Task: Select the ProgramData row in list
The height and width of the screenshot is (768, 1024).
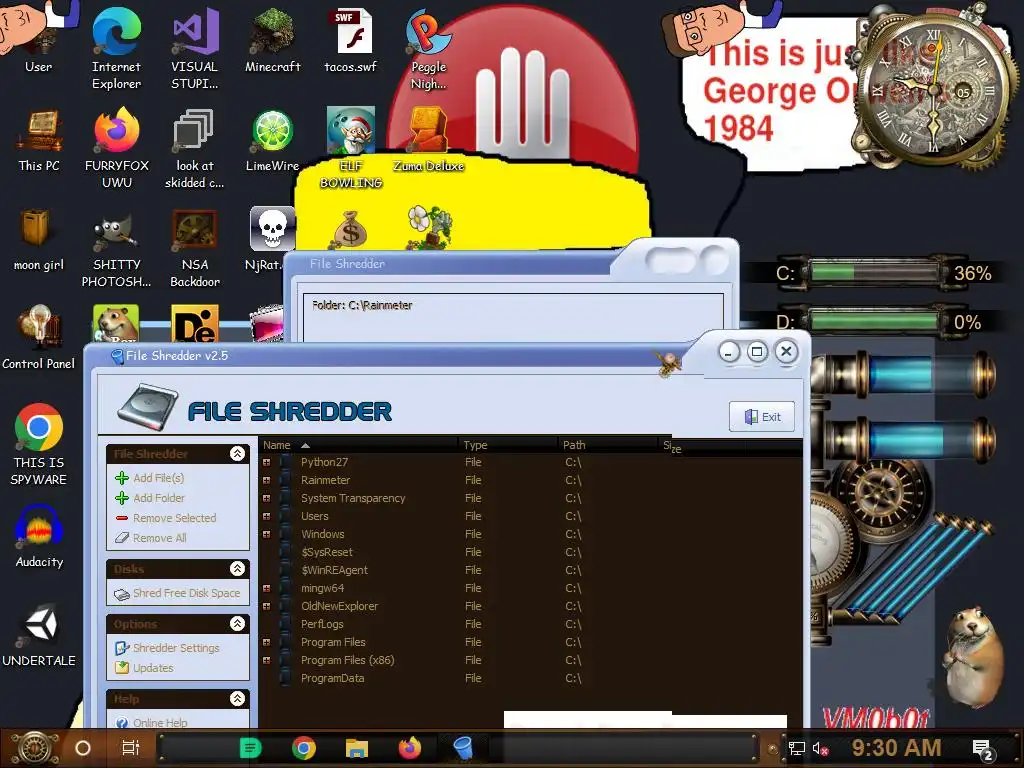Action: coord(530,678)
